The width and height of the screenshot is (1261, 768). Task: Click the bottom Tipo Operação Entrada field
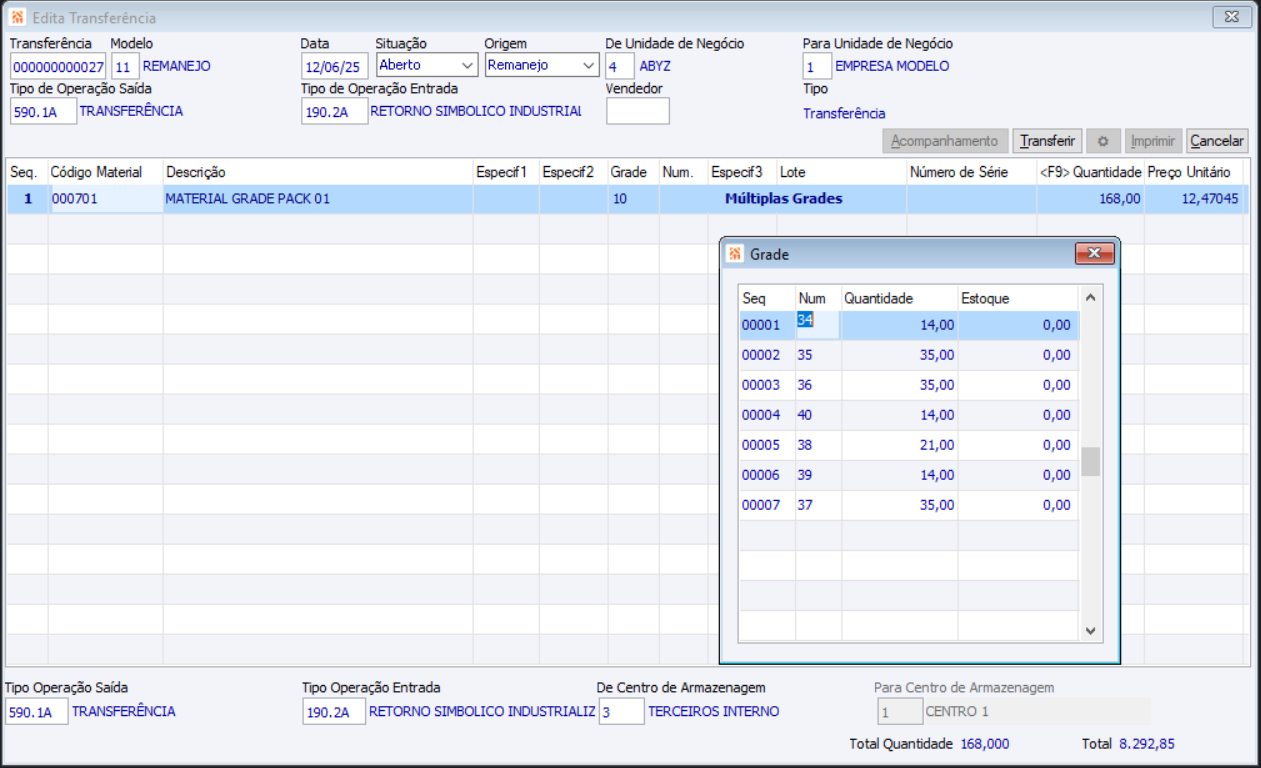[x=334, y=711]
